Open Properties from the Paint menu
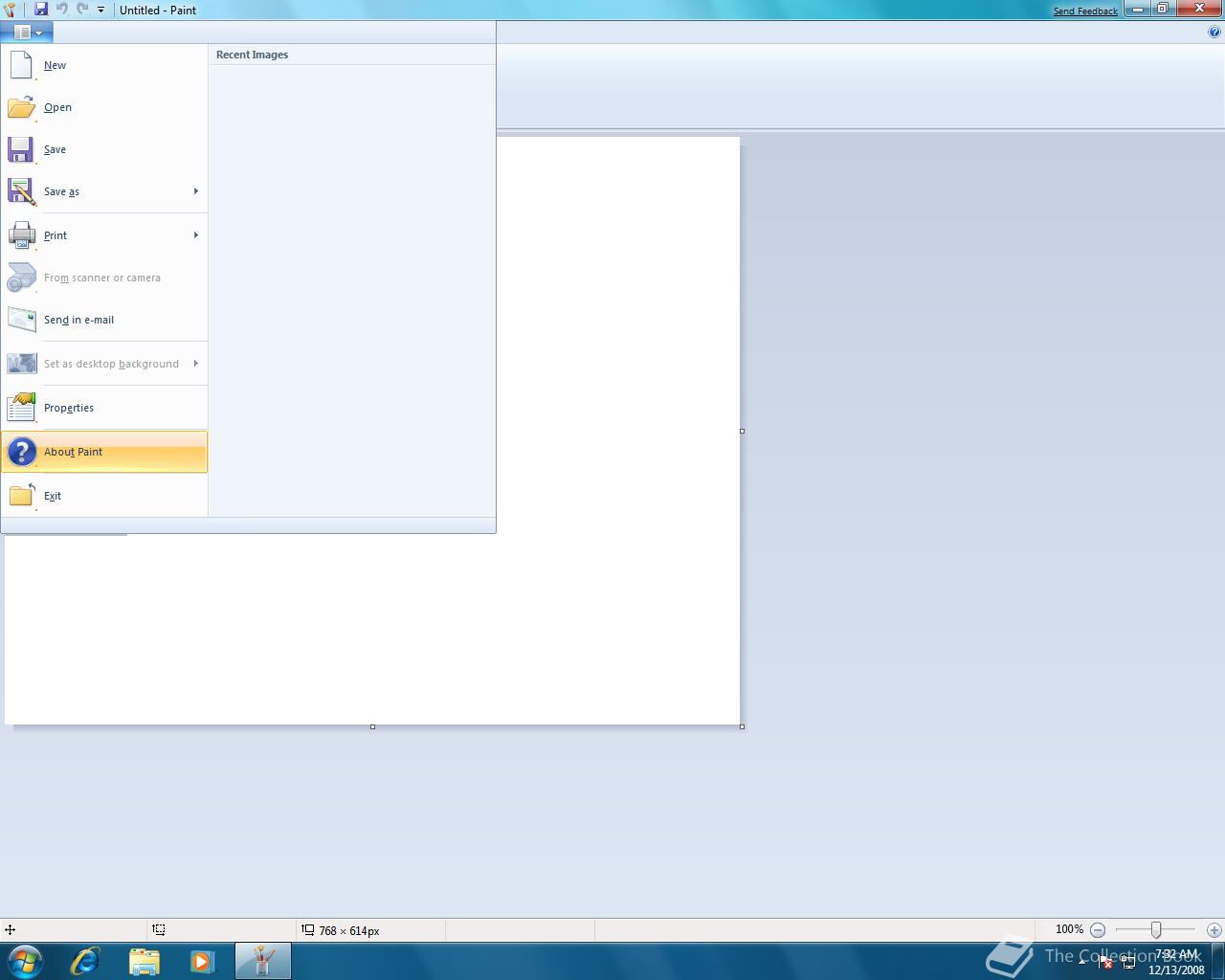Screen dimensions: 1225x980 point(104,408)
